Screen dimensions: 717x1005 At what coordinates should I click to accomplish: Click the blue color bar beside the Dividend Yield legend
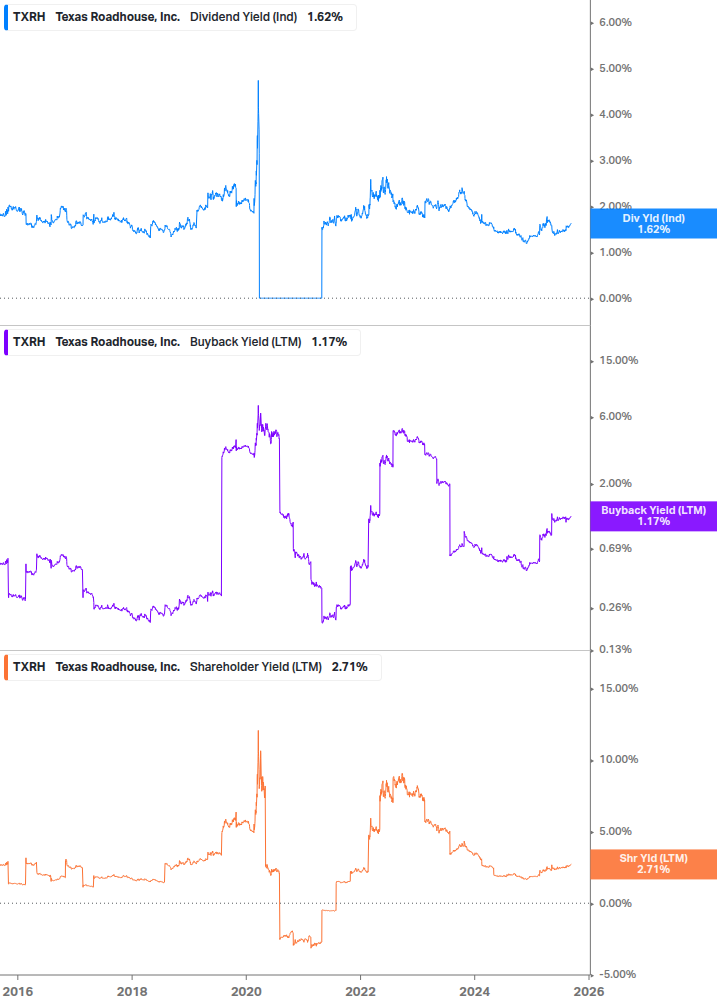[x=6, y=17]
